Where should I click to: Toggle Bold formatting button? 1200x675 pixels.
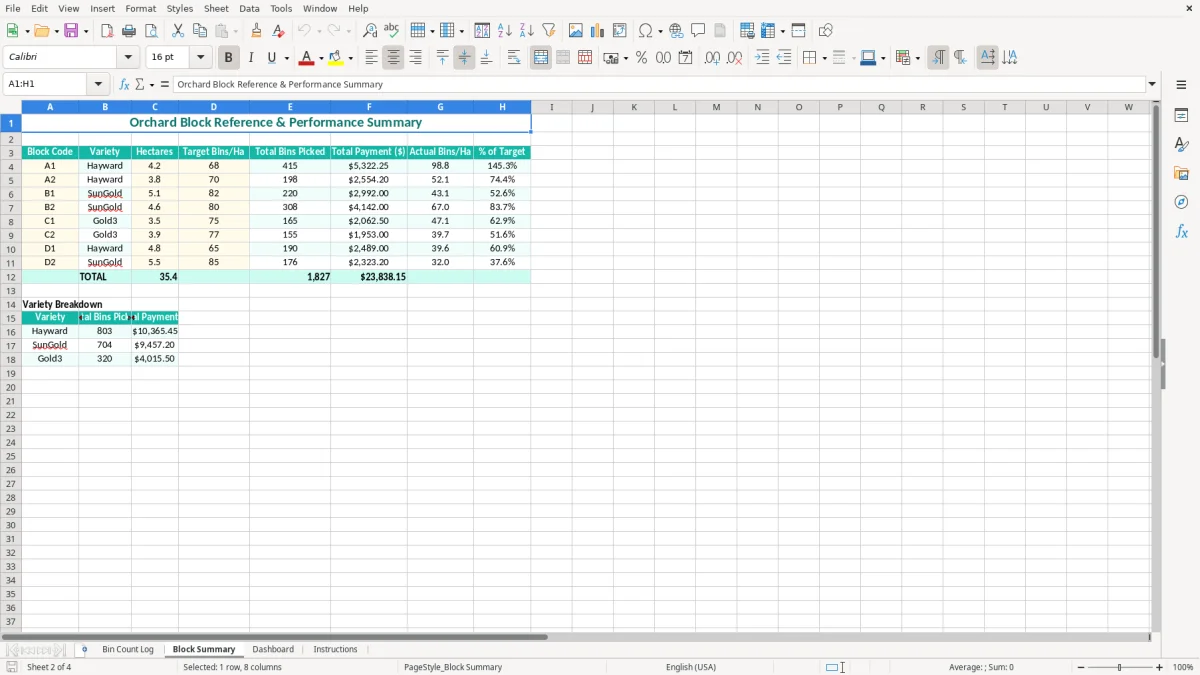pos(229,58)
